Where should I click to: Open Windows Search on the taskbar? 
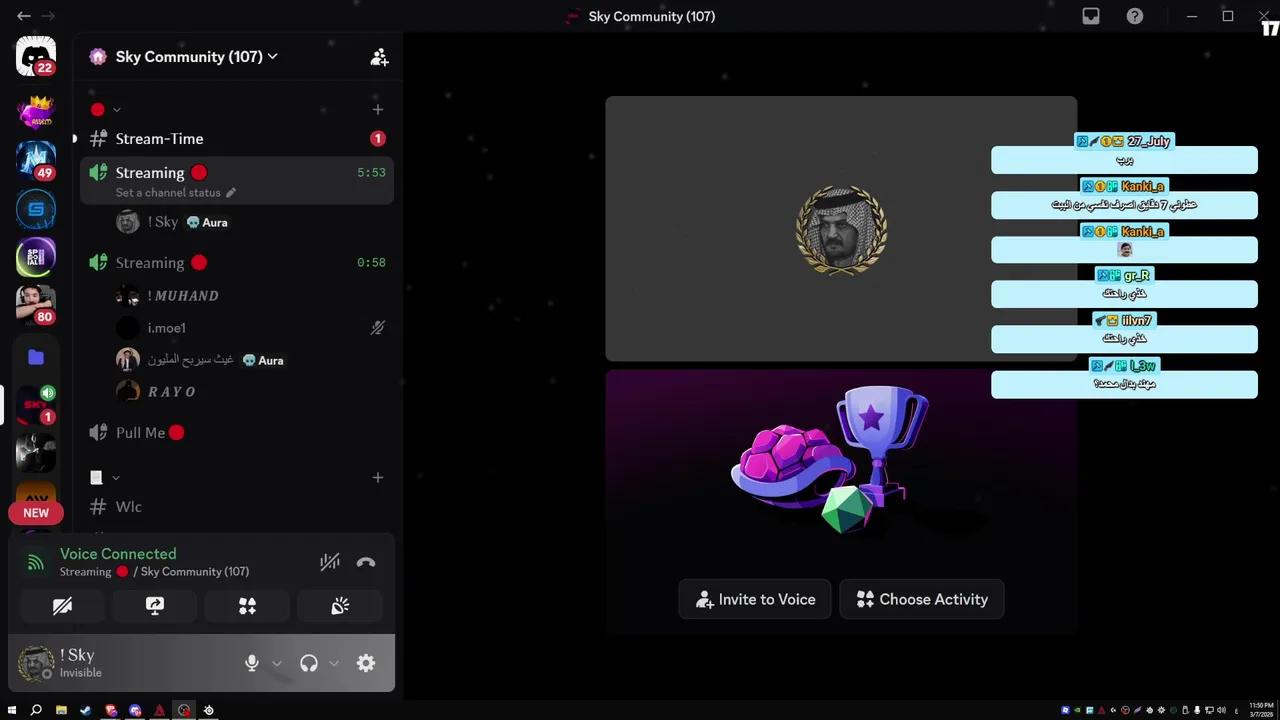coord(36,710)
